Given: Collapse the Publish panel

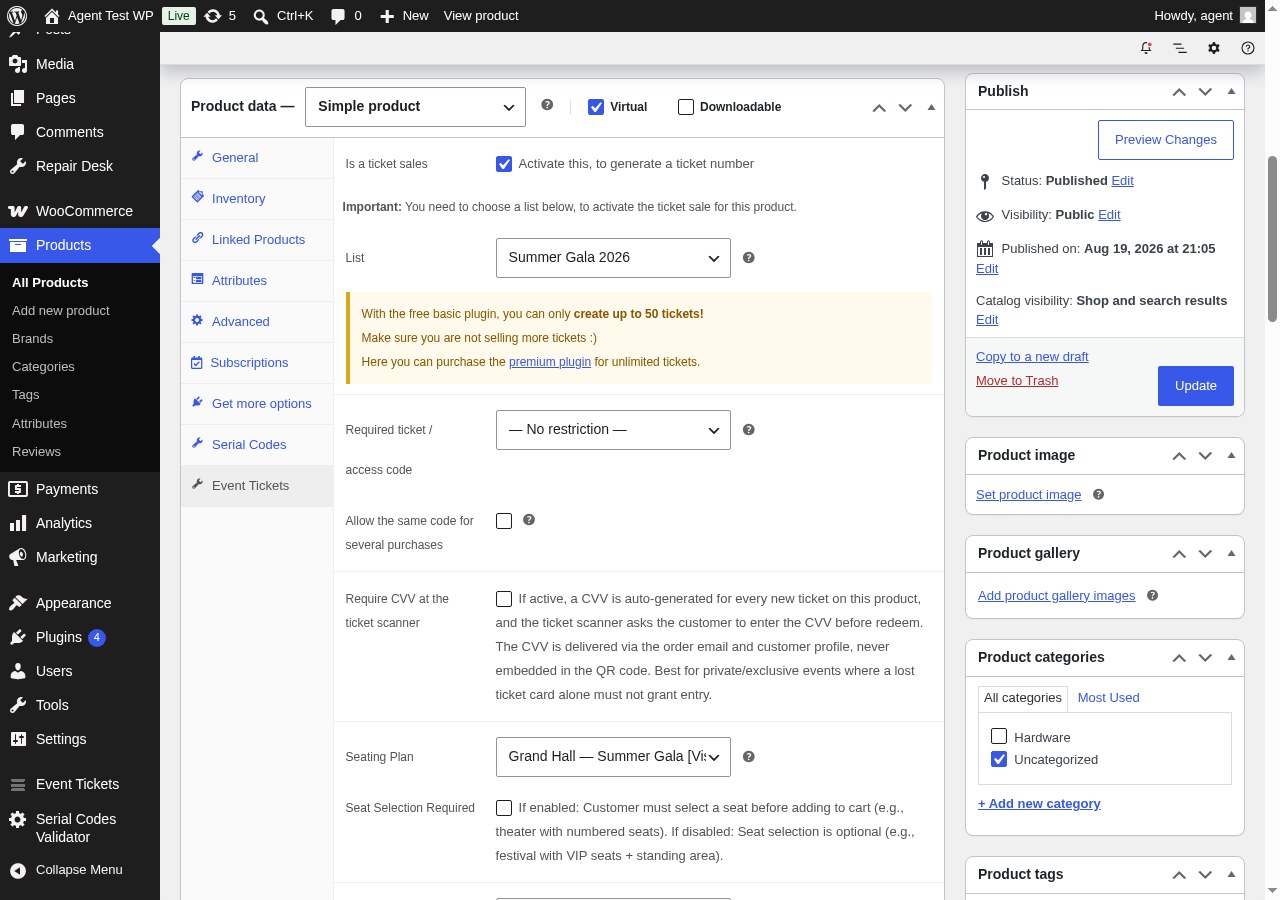Looking at the screenshot, I should tap(1231, 91).
